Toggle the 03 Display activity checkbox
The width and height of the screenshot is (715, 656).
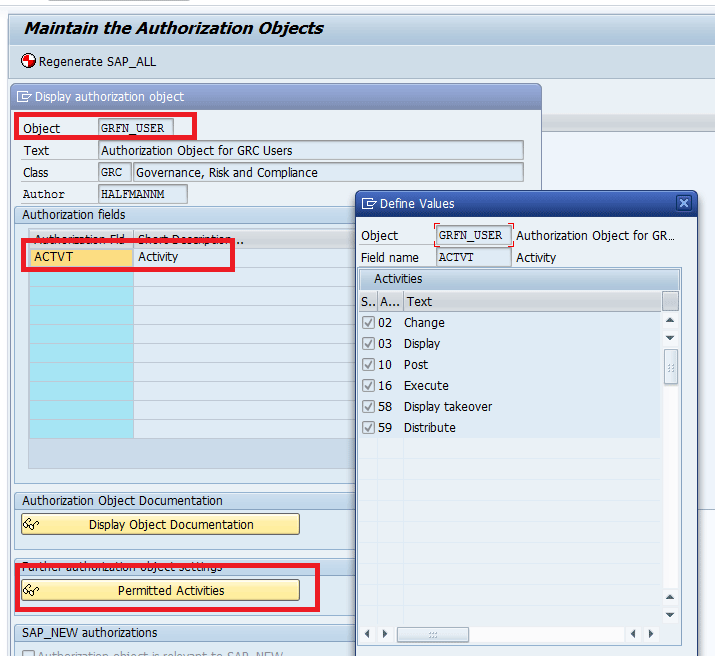[x=368, y=344]
